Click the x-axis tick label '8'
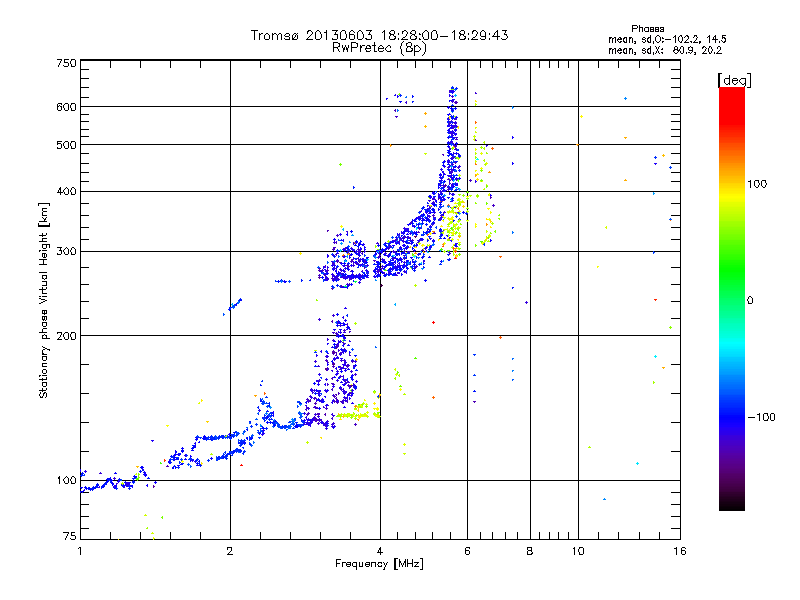The width and height of the screenshot is (800, 600). [x=530, y=551]
